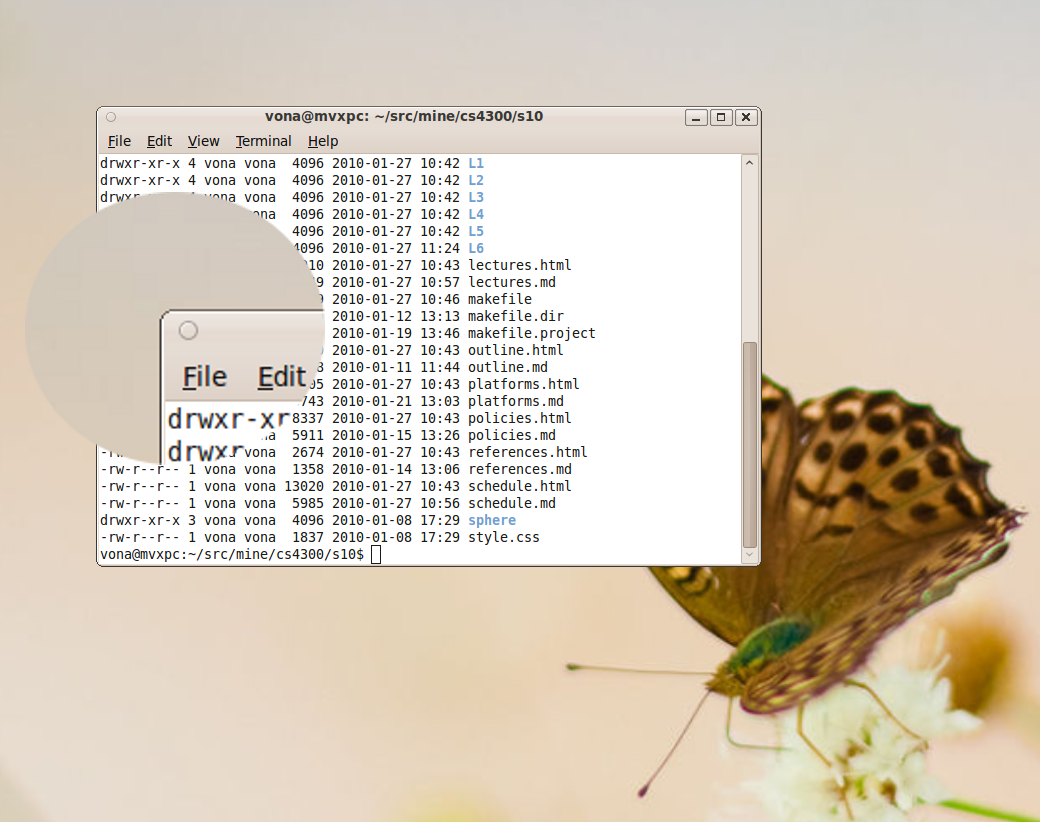Click the cursor at the shell prompt
This screenshot has height=822, width=1040.
[376, 554]
